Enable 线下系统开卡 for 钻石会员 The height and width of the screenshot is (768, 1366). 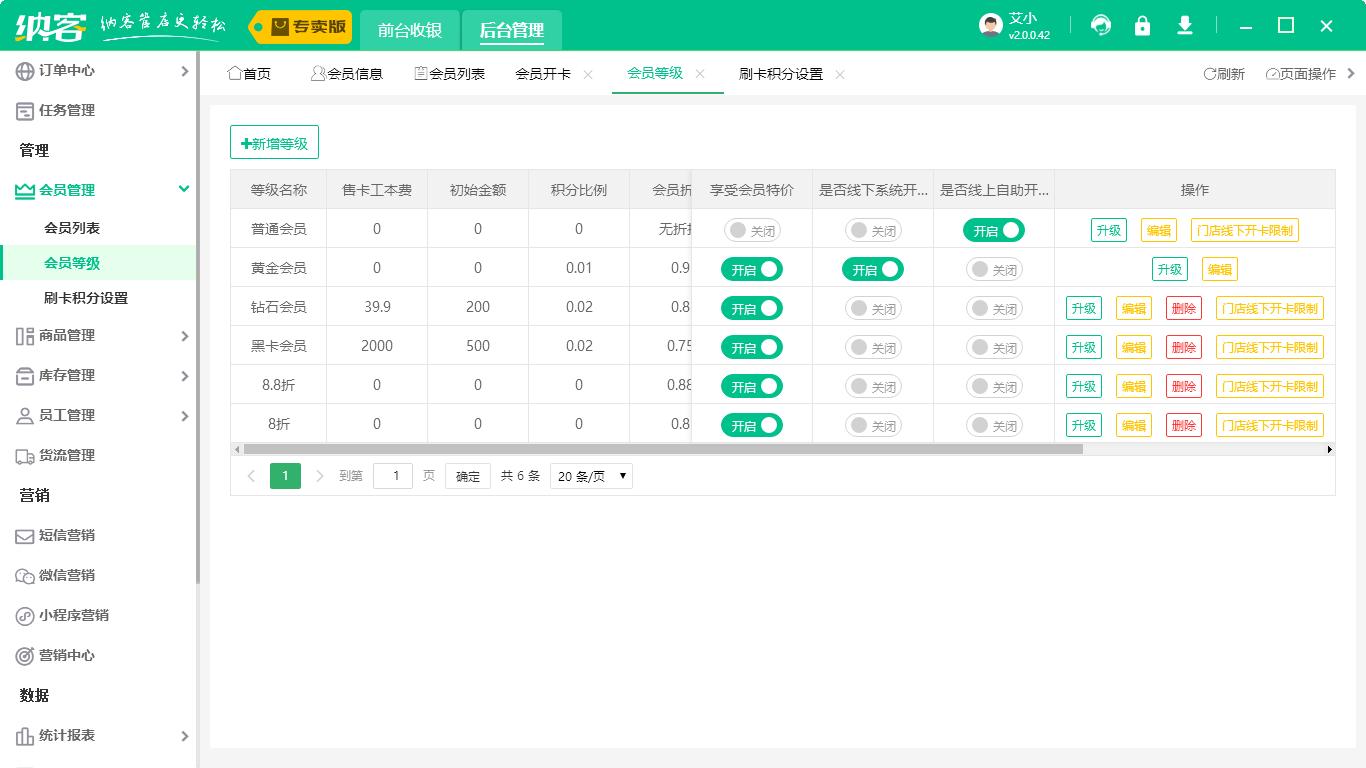(871, 308)
